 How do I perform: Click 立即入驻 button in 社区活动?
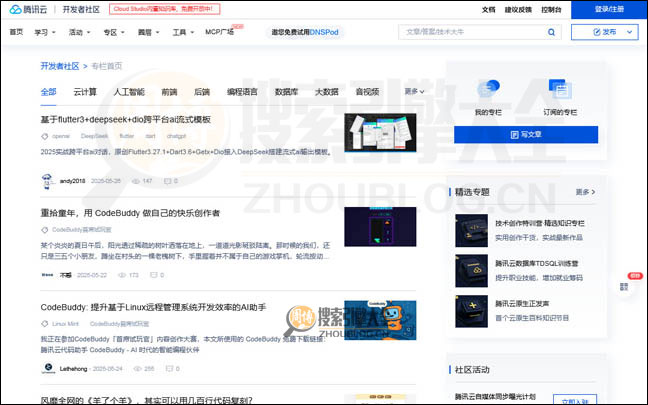pyautogui.click(x=575, y=400)
